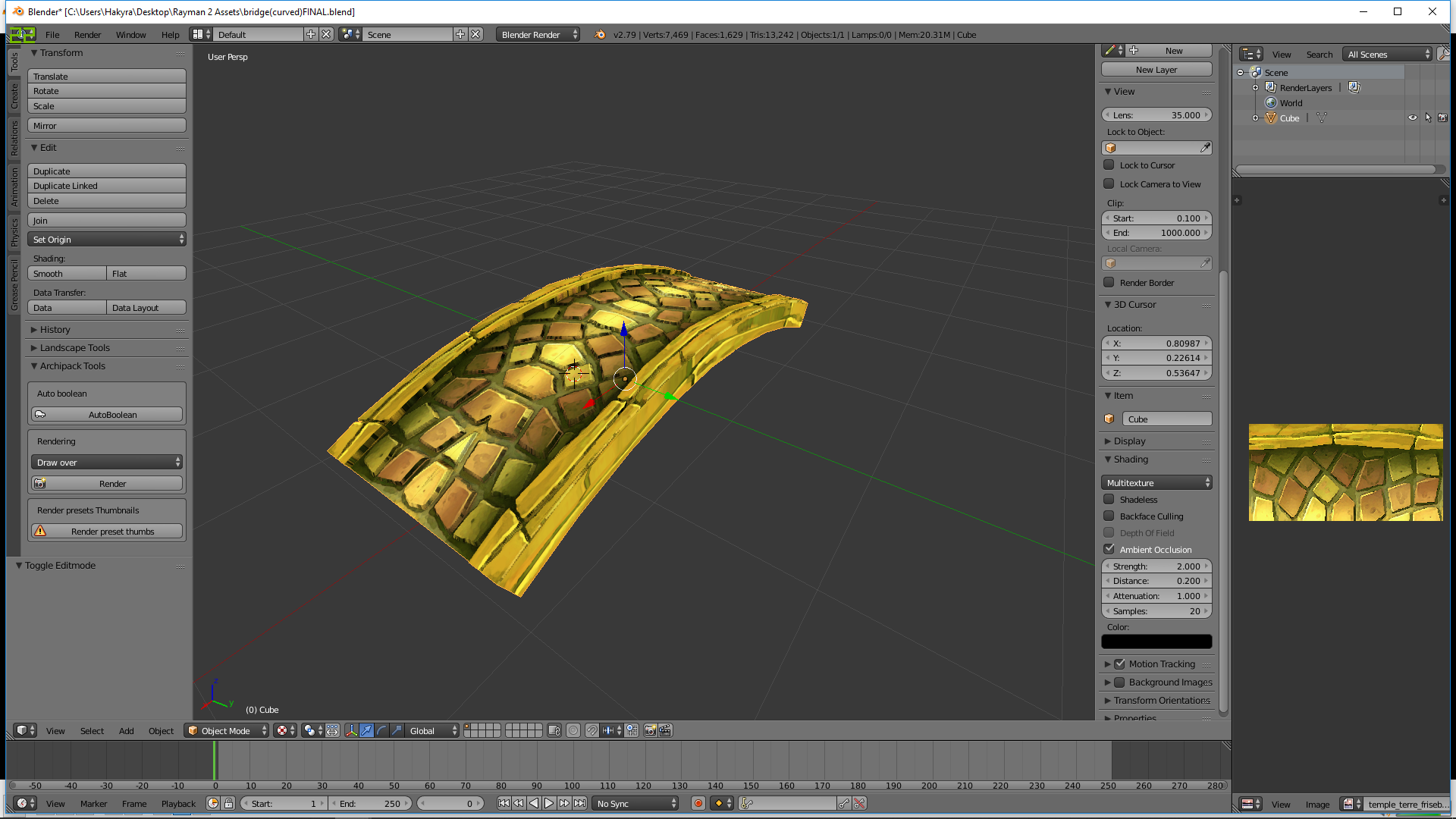Open the Render menu in top bar
The image size is (1456, 819).
pyautogui.click(x=87, y=34)
